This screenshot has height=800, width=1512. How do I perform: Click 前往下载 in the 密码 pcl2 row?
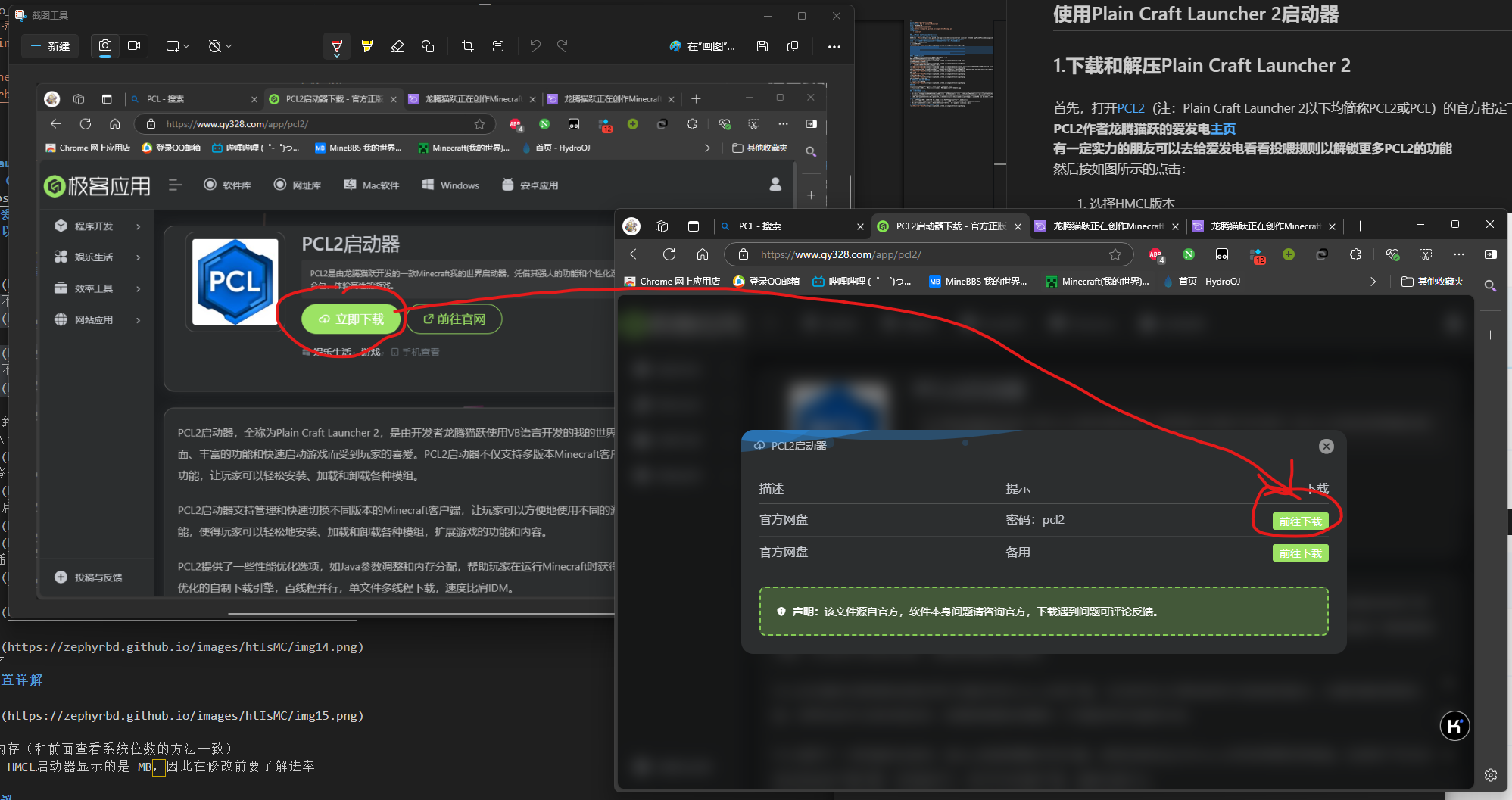click(1300, 521)
